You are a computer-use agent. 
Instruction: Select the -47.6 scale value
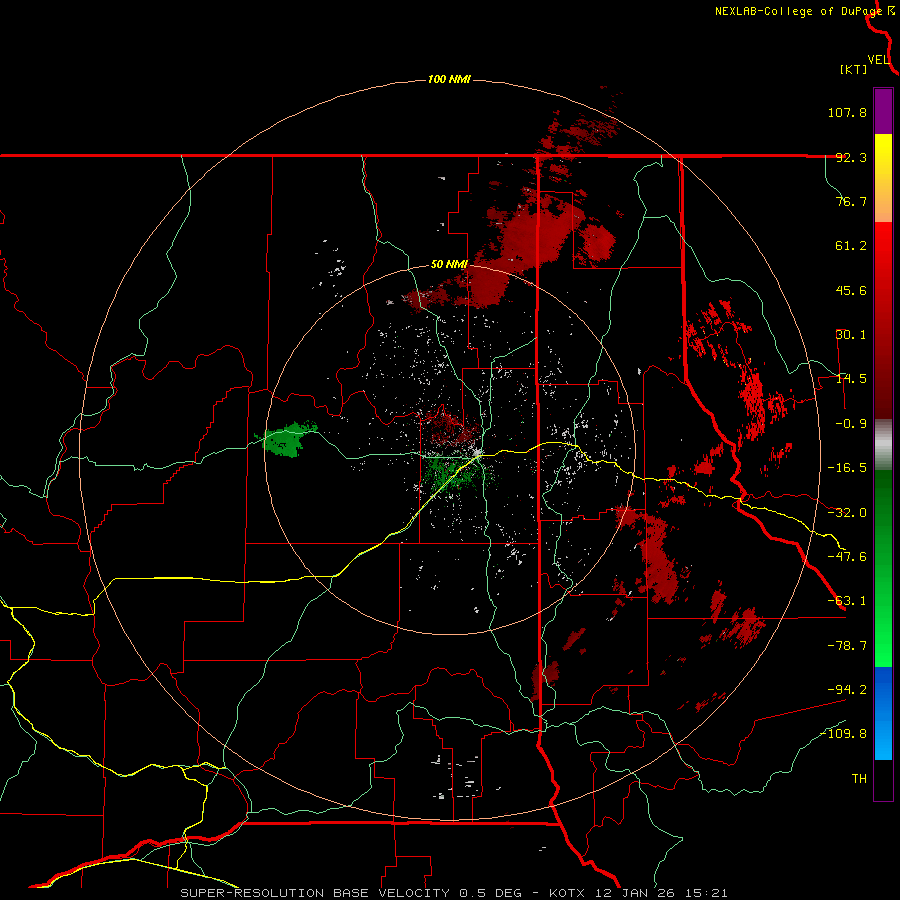coord(847,557)
